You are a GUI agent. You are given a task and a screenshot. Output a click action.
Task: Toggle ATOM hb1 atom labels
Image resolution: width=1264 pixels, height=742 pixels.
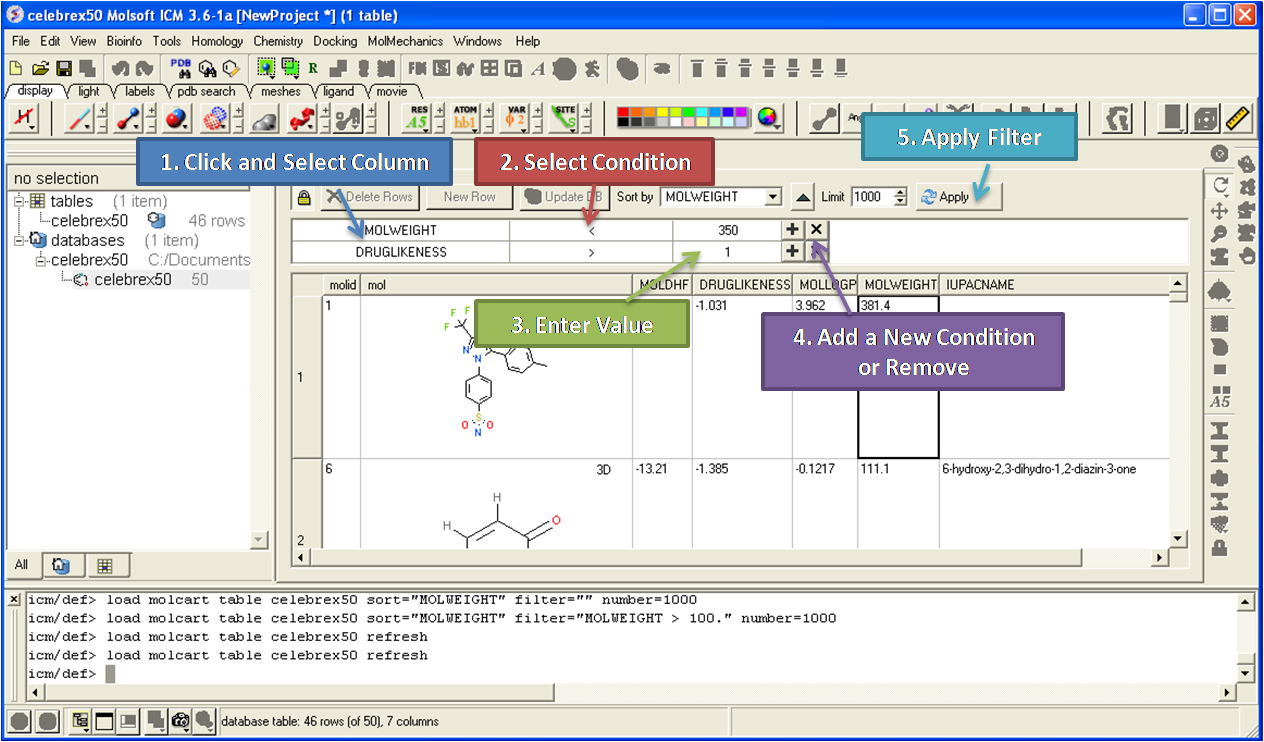pyautogui.click(x=466, y=118)
